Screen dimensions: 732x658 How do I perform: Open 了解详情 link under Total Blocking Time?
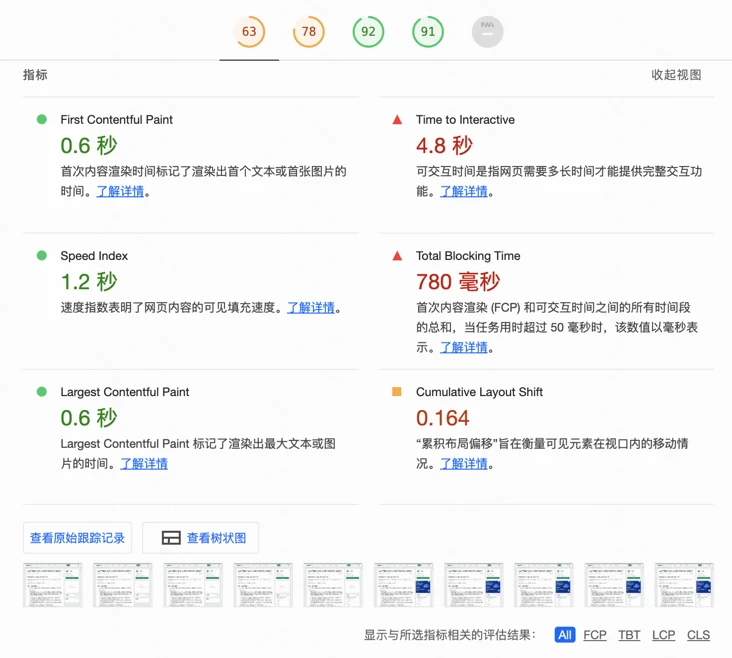464,347
